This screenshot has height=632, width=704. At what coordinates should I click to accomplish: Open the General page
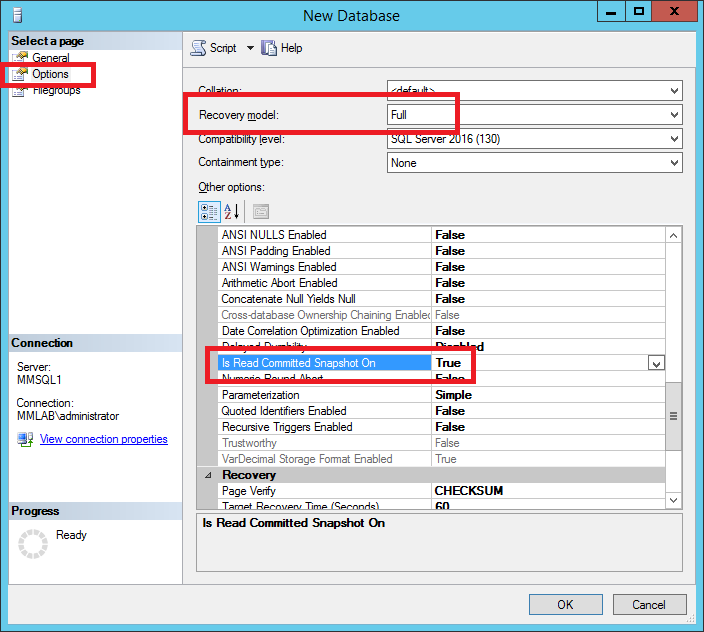tap(50, 58)
